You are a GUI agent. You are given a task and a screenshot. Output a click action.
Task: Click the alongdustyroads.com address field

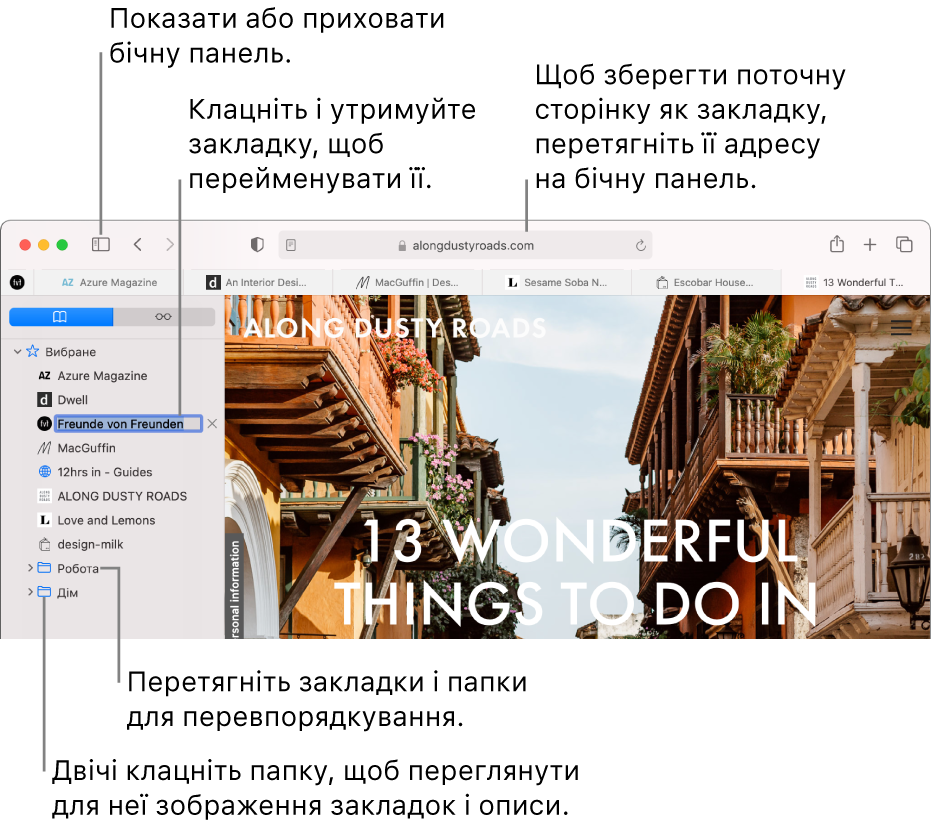click(466, 245)
